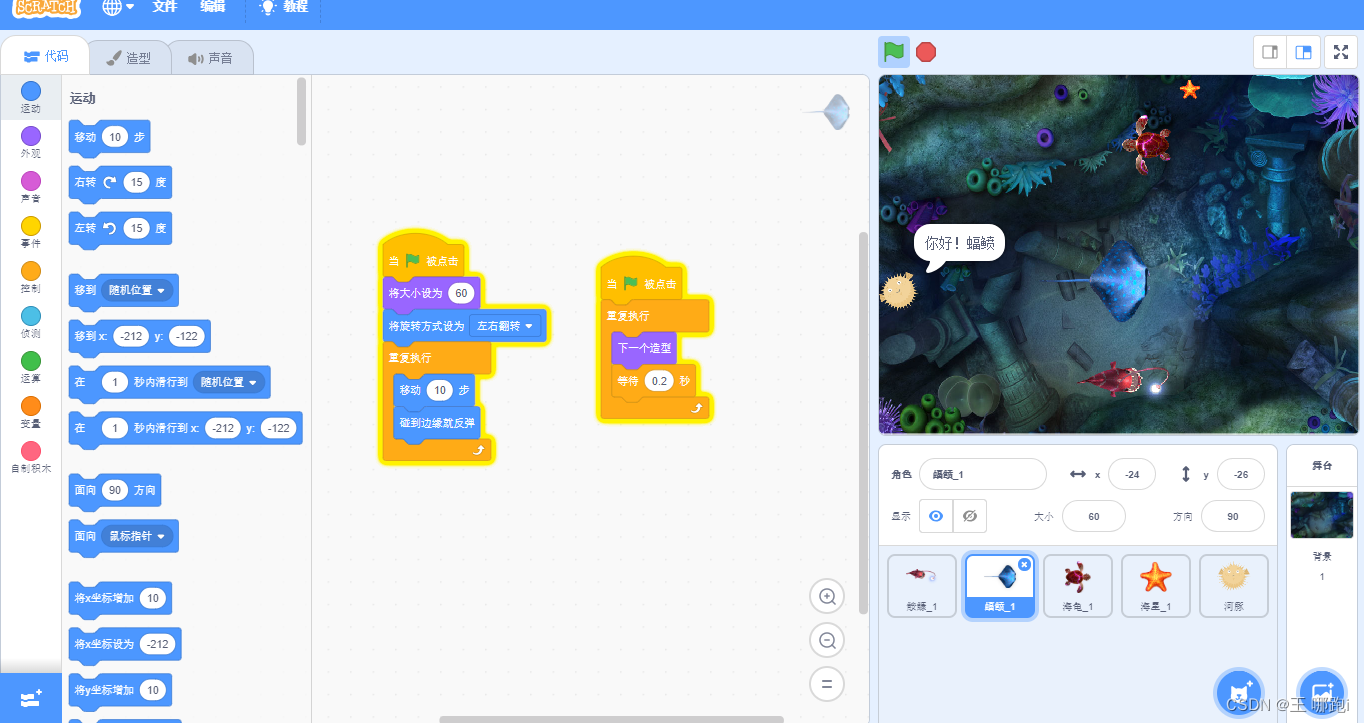Open the language globe menu

pos(118,7)
